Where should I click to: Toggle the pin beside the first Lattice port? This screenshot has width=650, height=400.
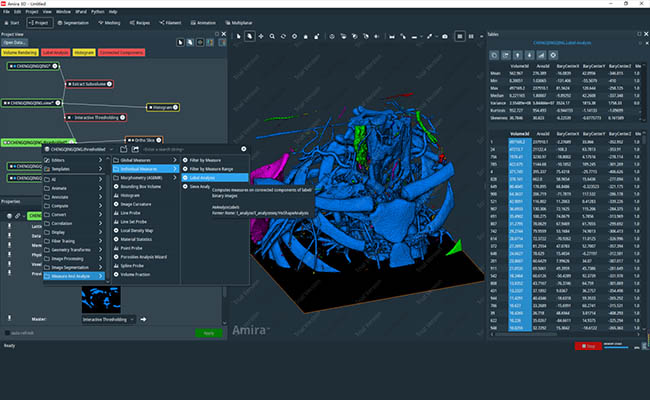click(x=10, y=226)
